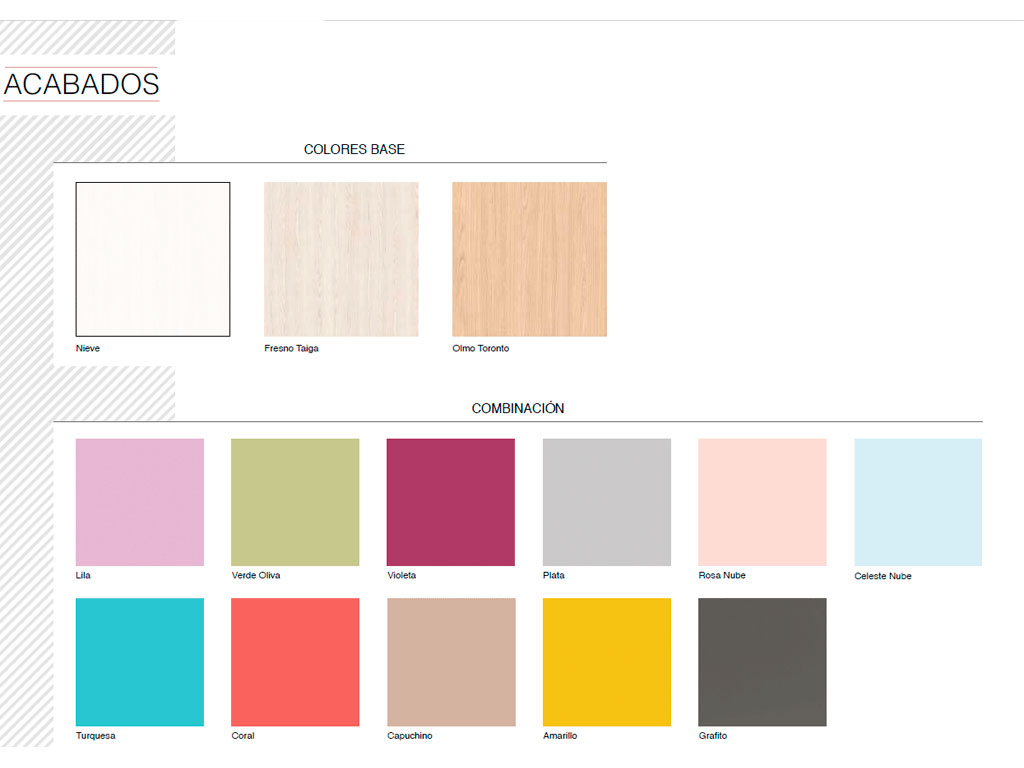Click the Fresno Taiga text label
Screen dimensions: 1024x768
click(291, 348)
